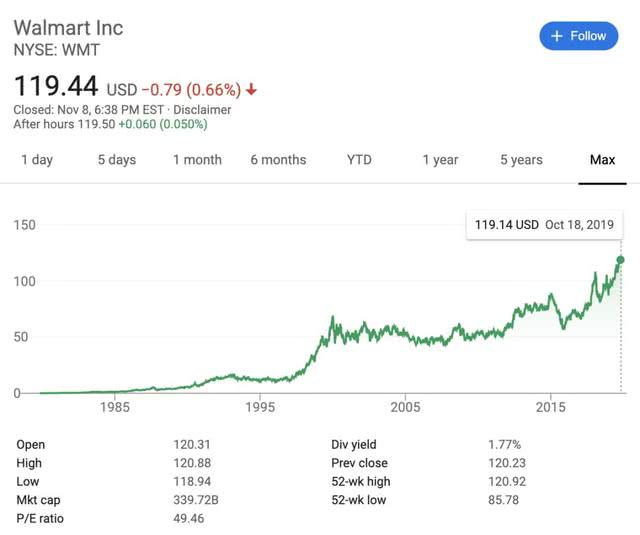Click the plus icon on Follow
The height and width of the screenshot is (535, 640).
coord(556,36)
